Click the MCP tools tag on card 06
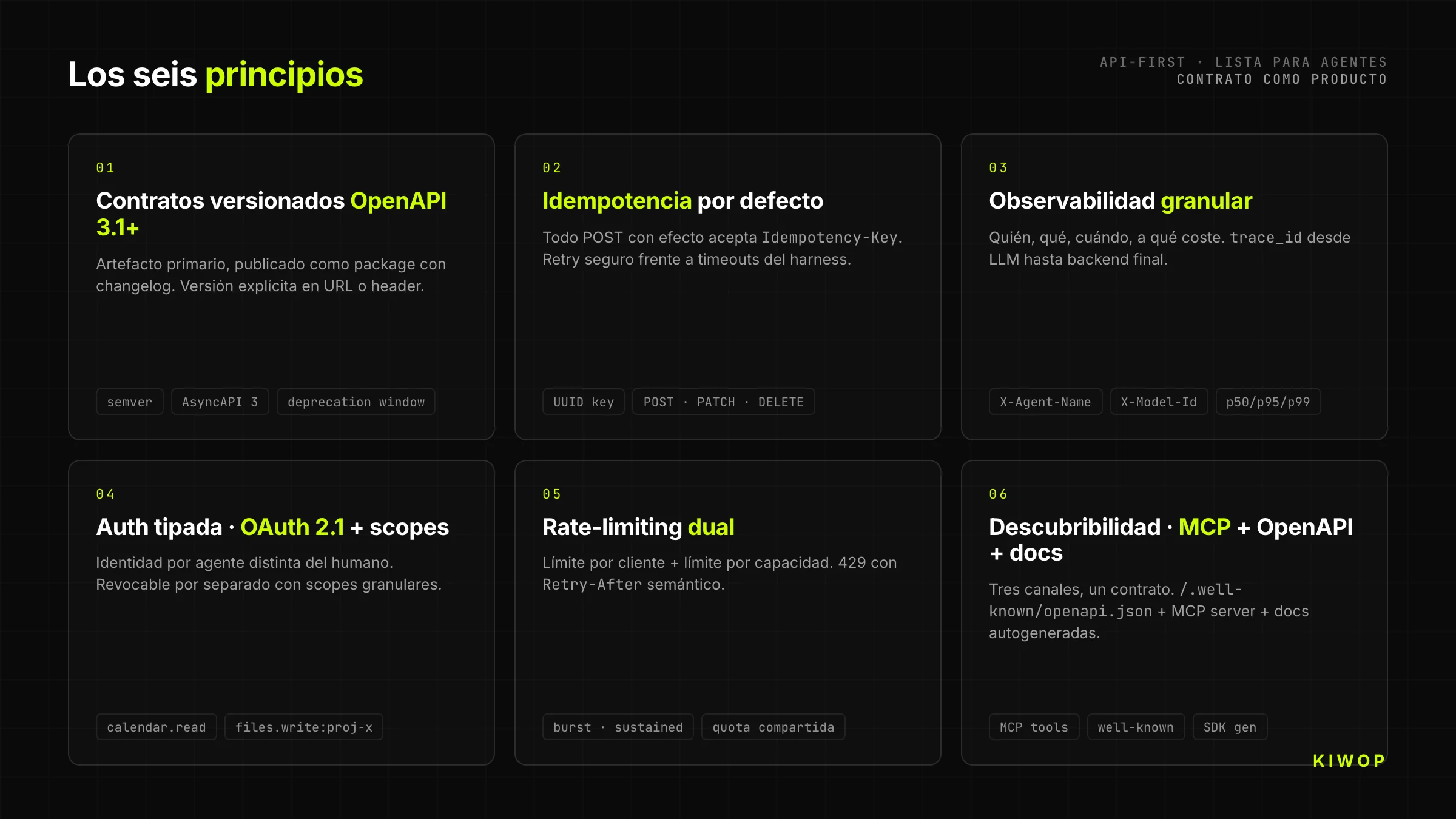 (1034, 727)
